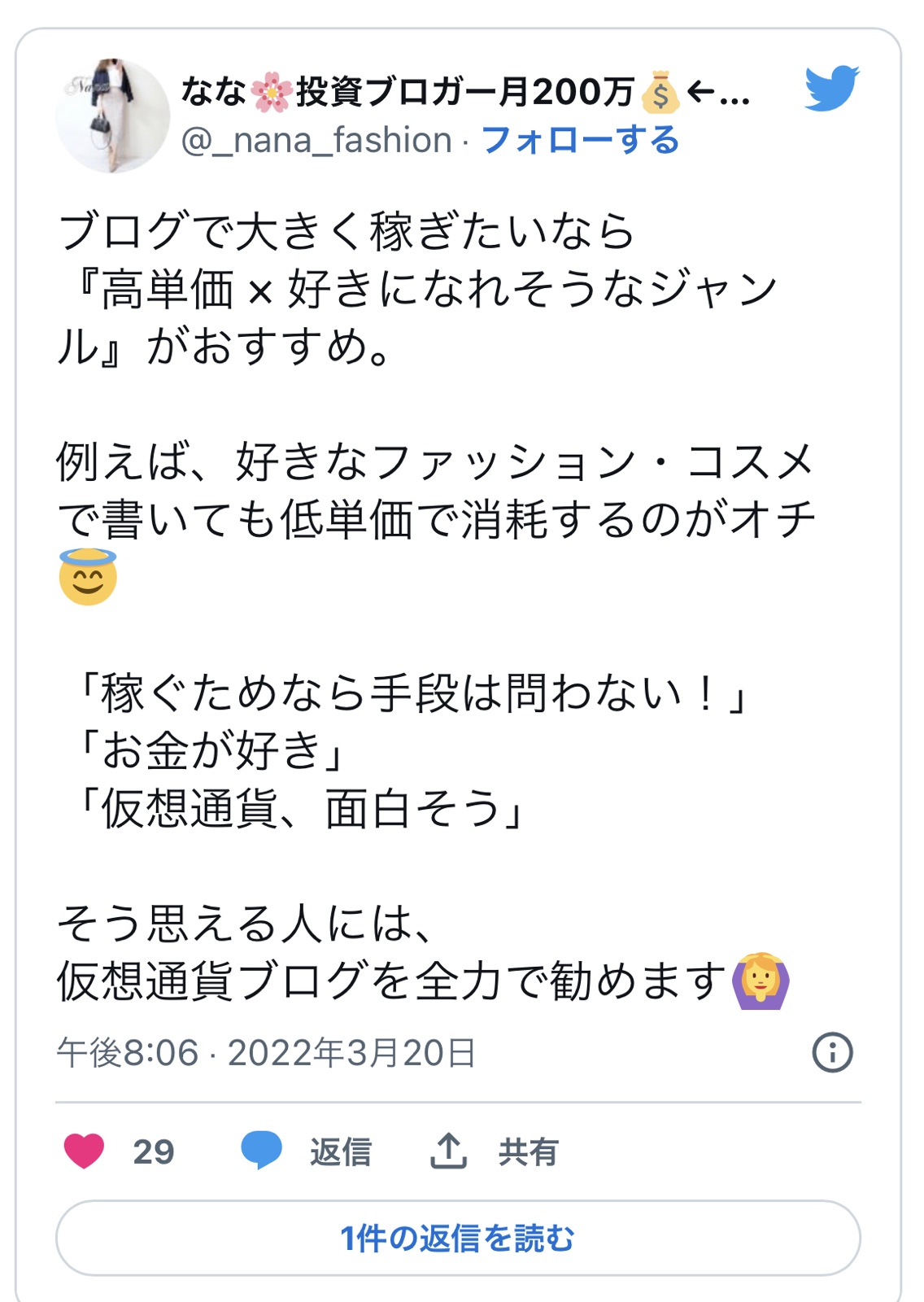Follow the account via フォローする
Image resolution: width=924 pixels, height=1302 pixels.
pos(580,140)
